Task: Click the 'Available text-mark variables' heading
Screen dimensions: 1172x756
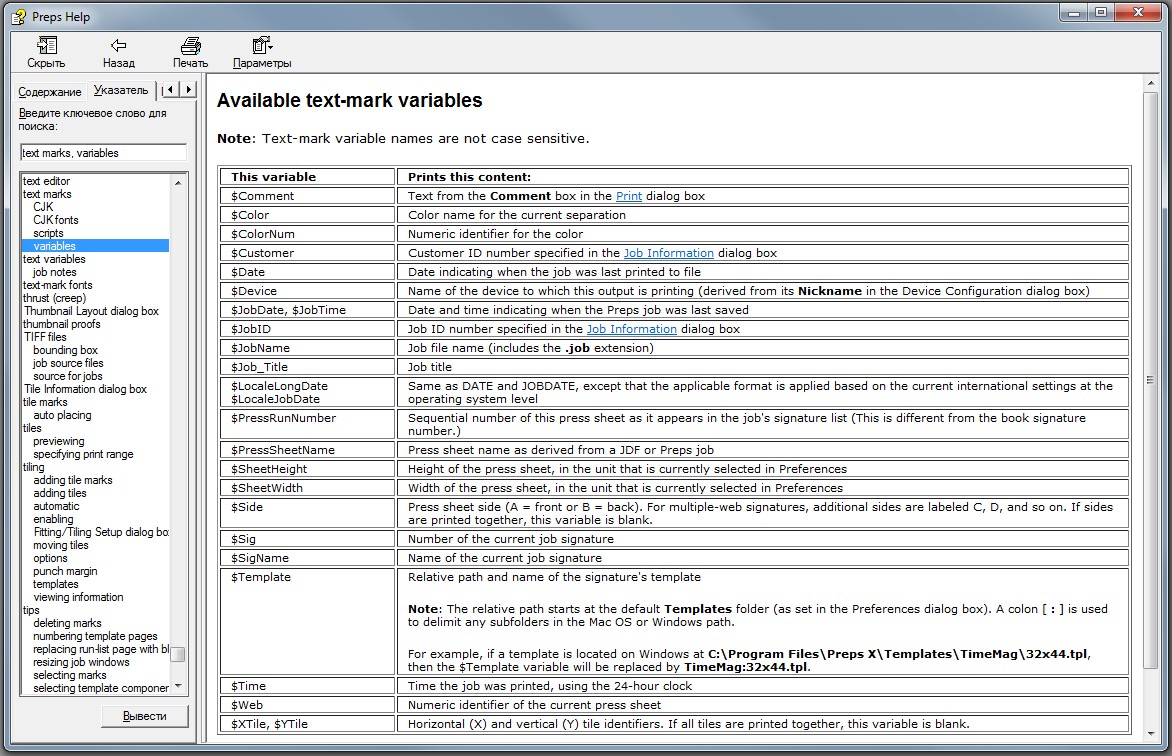Action: click(x=350, y=100)
